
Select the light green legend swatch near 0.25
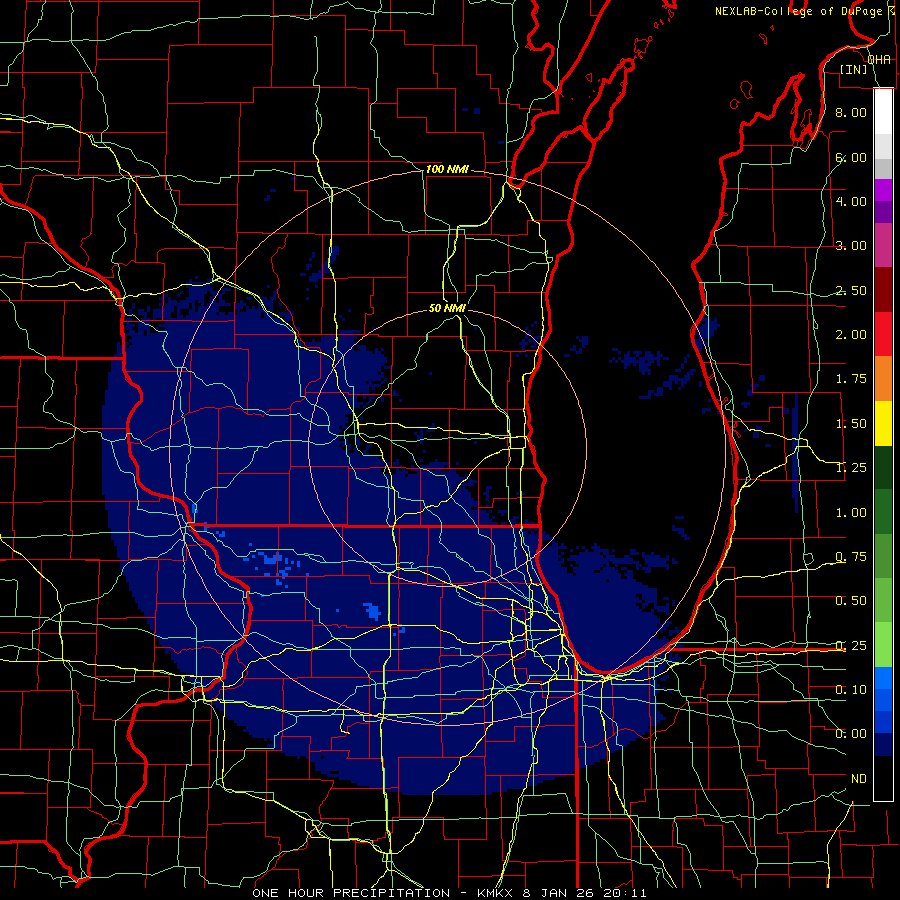point(883,645)
